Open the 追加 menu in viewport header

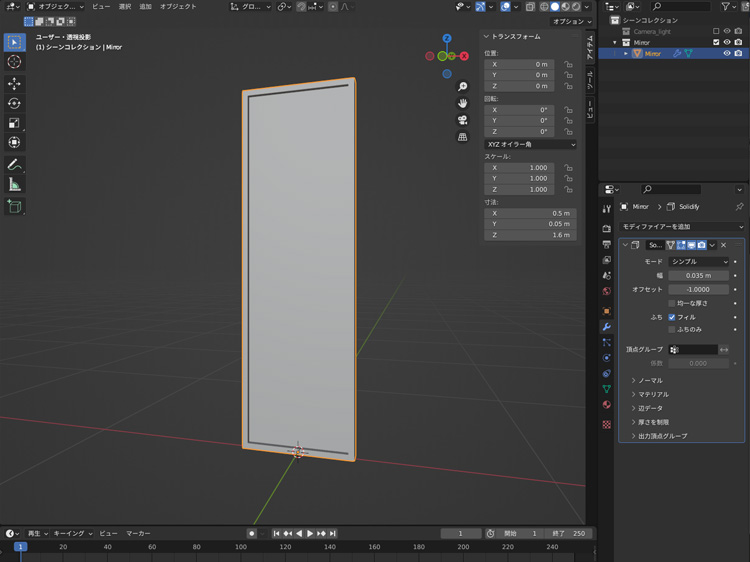click(146, 7)
